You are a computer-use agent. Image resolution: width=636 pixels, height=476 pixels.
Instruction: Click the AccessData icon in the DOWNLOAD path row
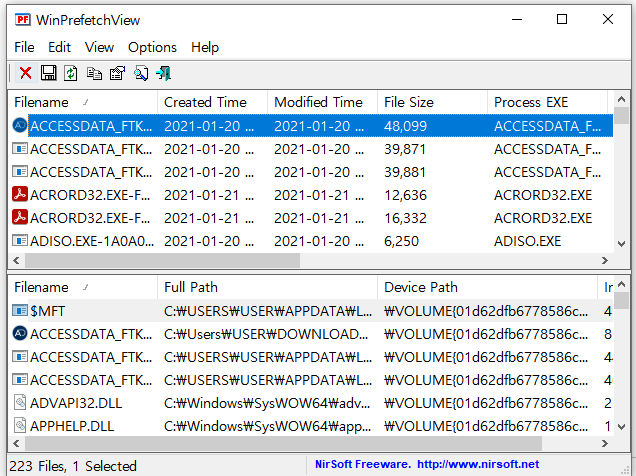point(19,334)
